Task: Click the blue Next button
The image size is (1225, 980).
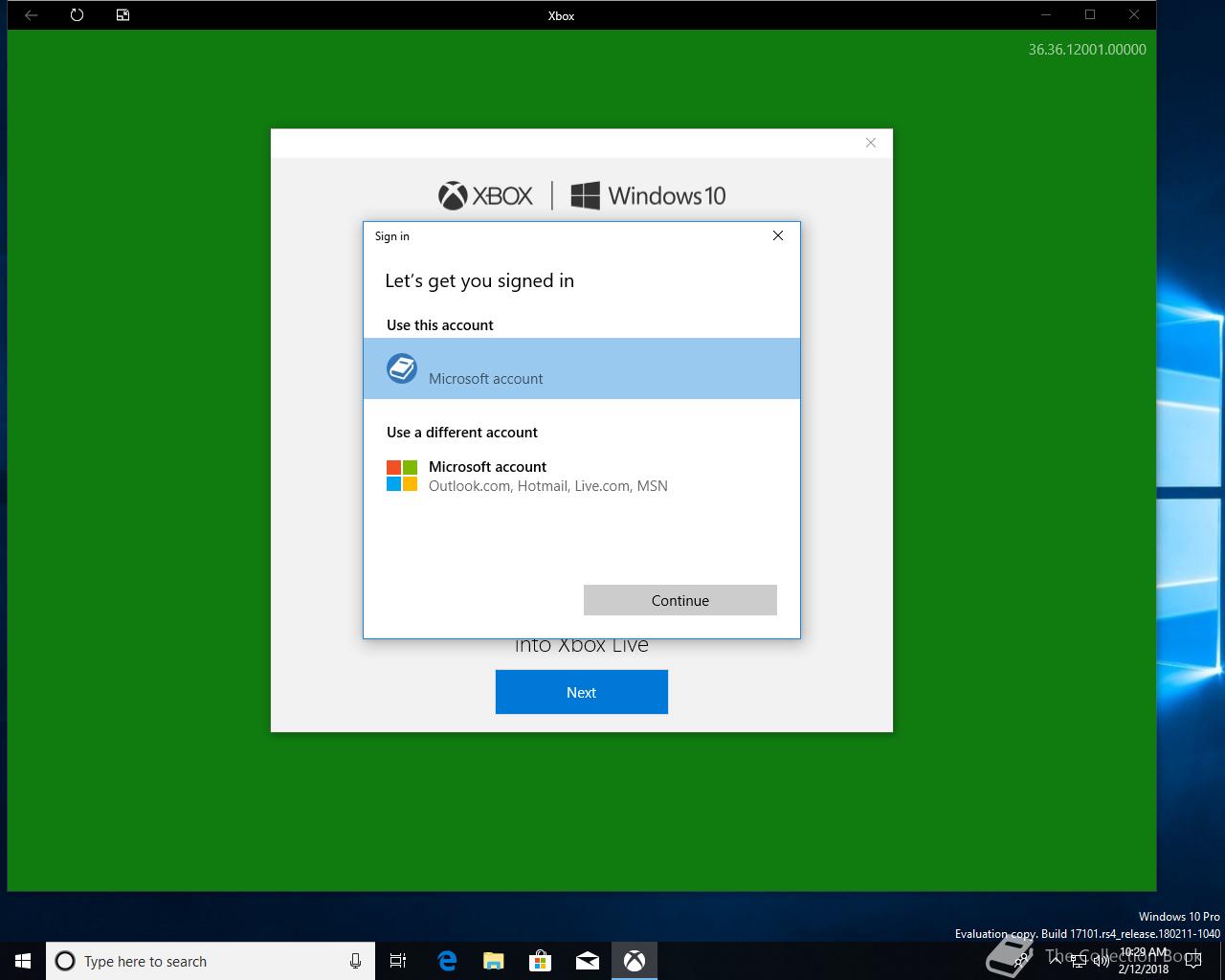Action: pos(581,692)
